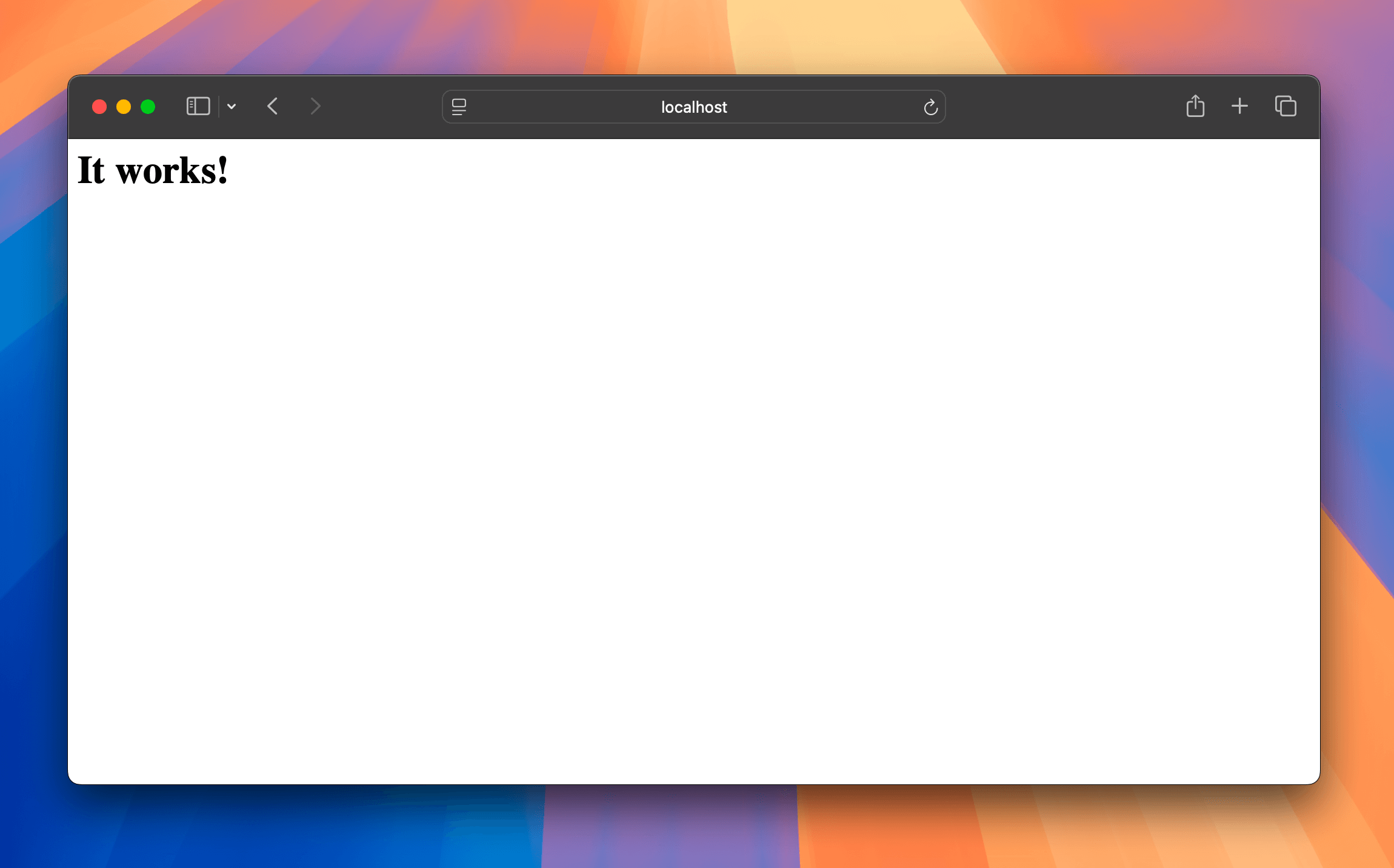Image resolution: width=1394 pixels, height=868 pixels.
Task: Minimize window with yellow button
Action: [x=124, y=107]
